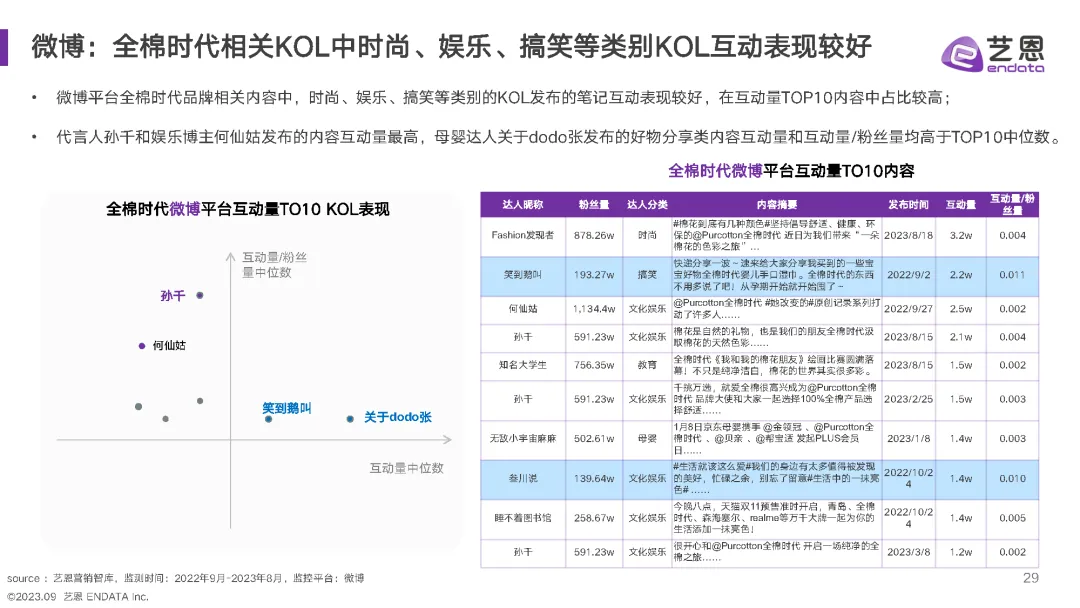Screen dimensions: 1080x608
Task: Click the ©2023.09 艺恩 ENDATA Inc. copyright text
Action: point(78,597)
